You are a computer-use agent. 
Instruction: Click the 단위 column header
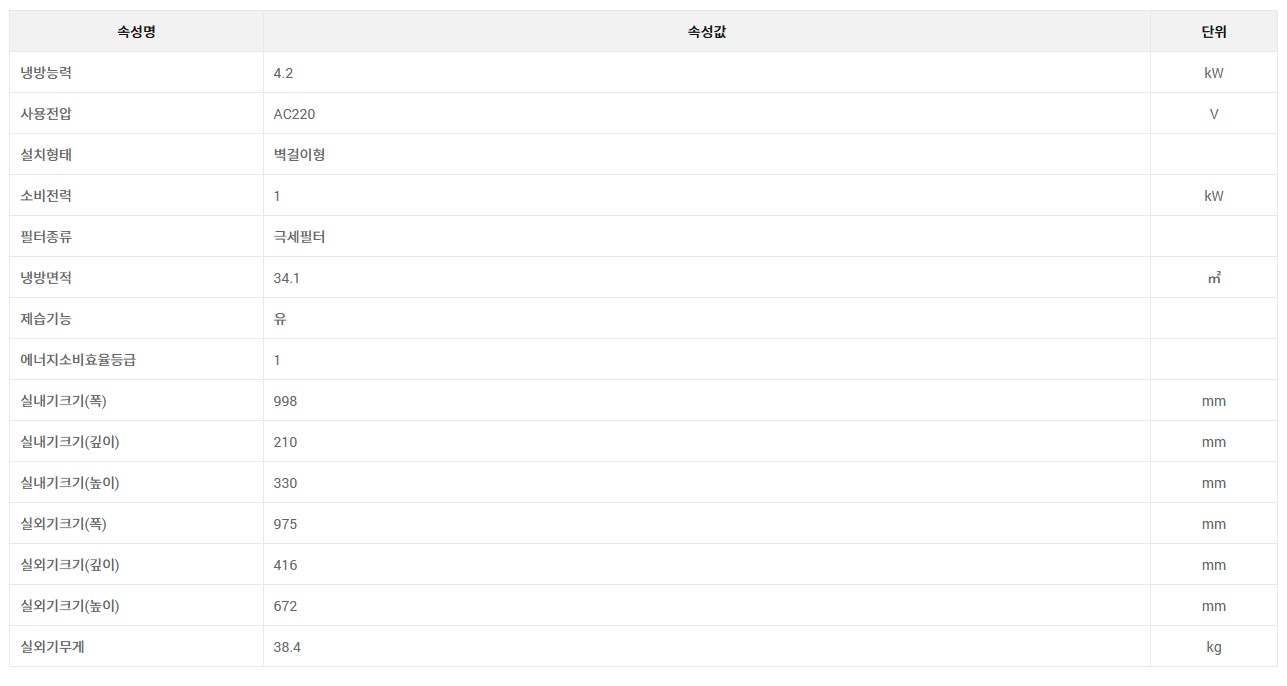[x=1214, y=31]
